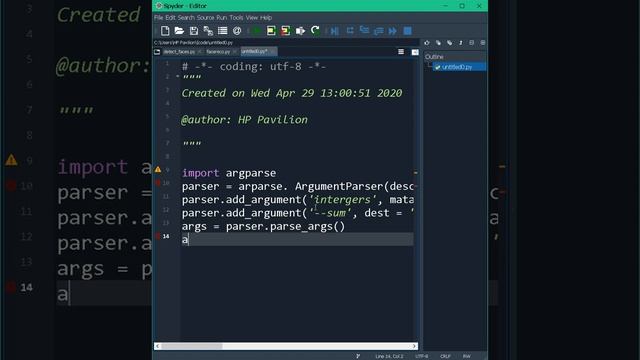The height and width of the screenshot is (360, 640).
Task: Click fourth Outline pane toolbar icon
Action: pos(461,43)
